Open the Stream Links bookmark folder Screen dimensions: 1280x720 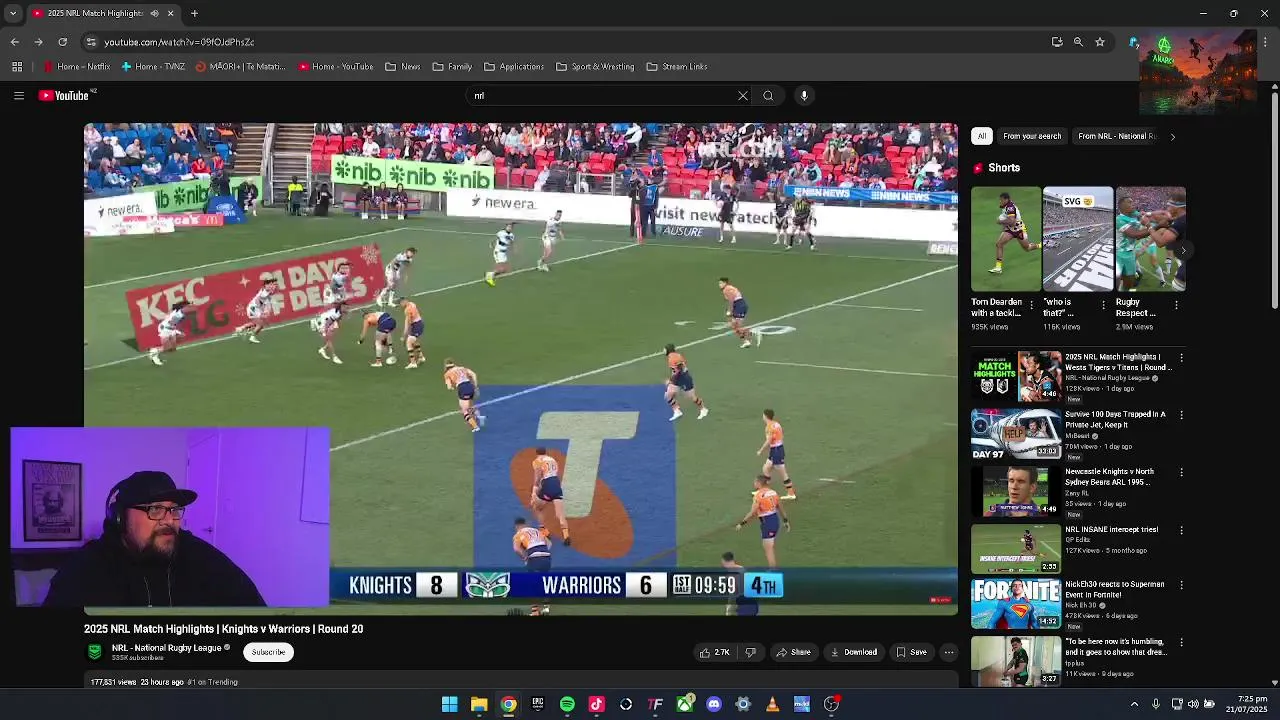(x=677, y=67)
